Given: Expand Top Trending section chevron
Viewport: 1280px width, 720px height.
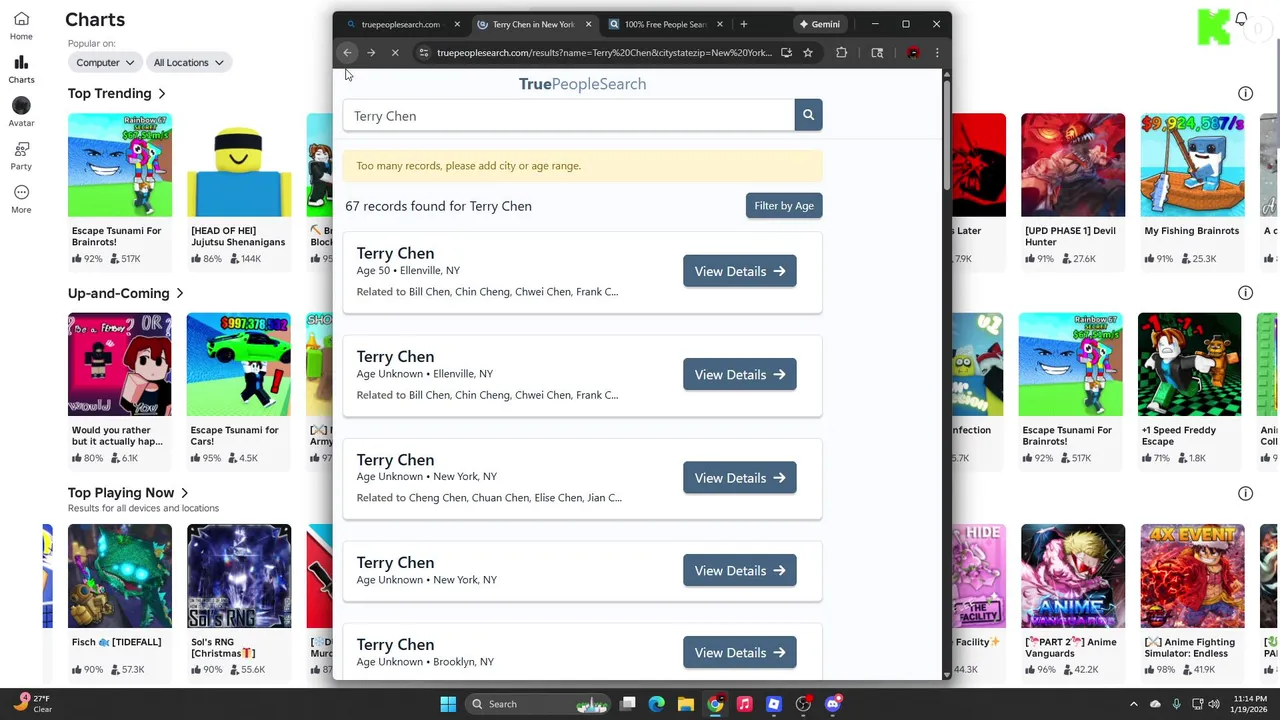Looking at the screenshot, I should coord(161,94).
